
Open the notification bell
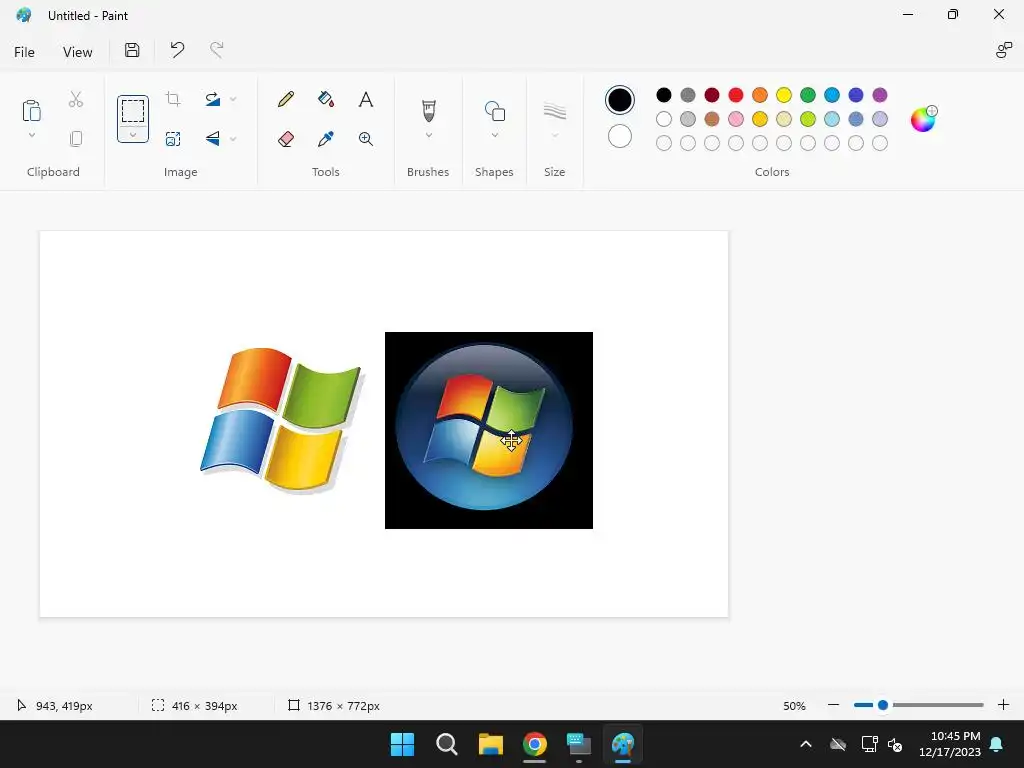997,744
